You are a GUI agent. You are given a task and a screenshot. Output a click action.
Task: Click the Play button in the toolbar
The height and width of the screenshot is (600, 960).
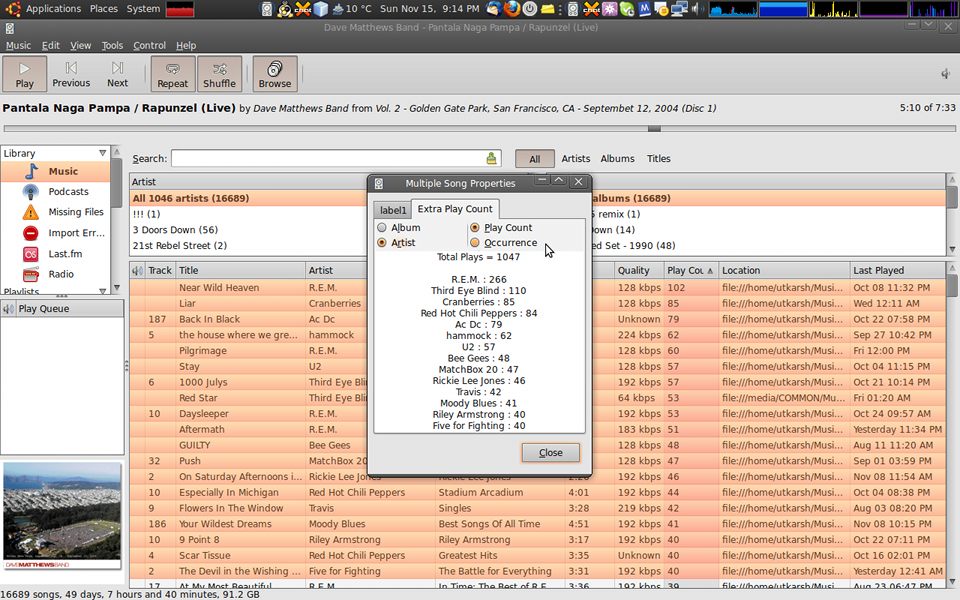click(24, 74)
